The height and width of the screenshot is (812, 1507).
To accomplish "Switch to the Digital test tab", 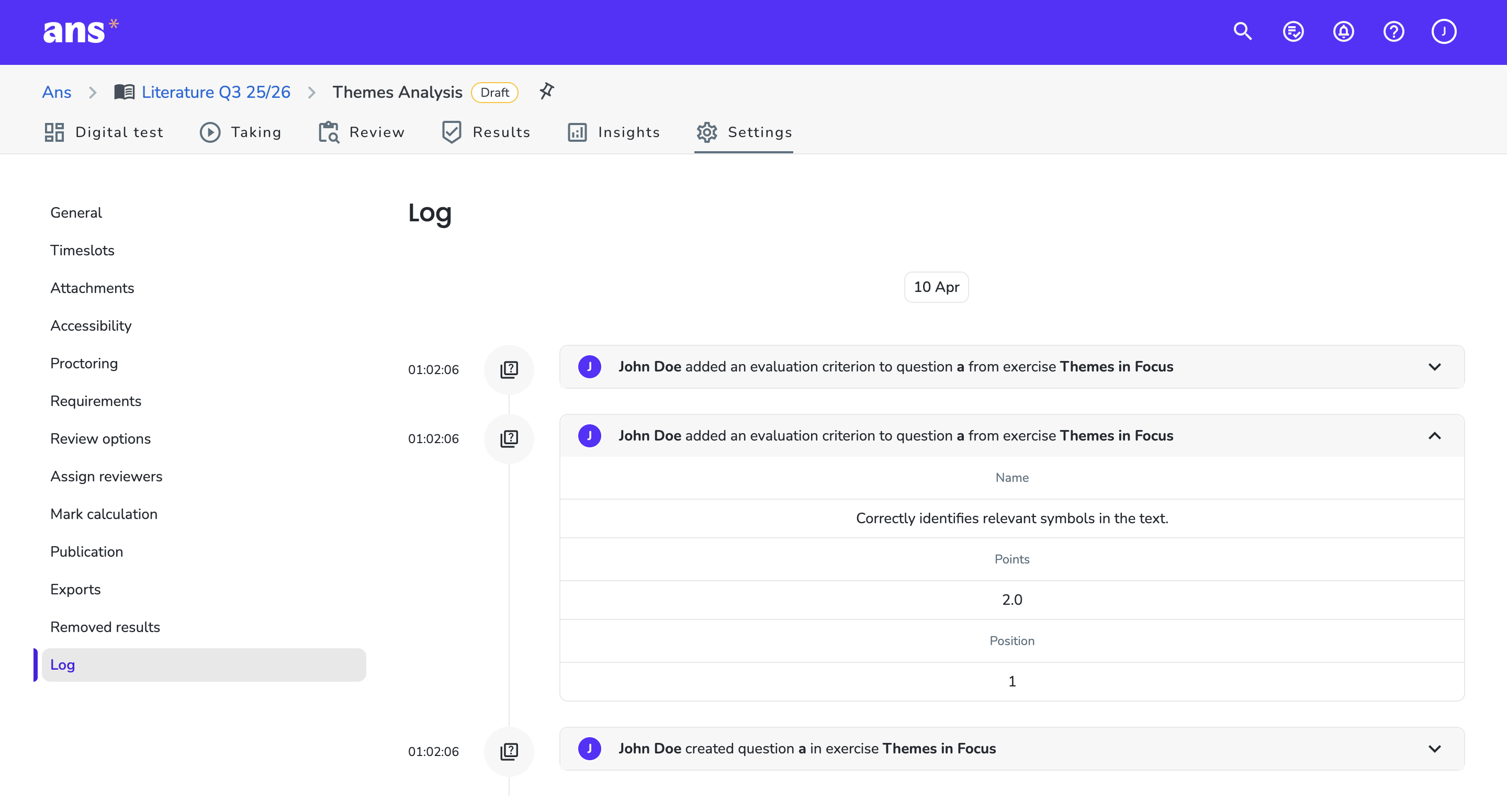I will [104, 132].
